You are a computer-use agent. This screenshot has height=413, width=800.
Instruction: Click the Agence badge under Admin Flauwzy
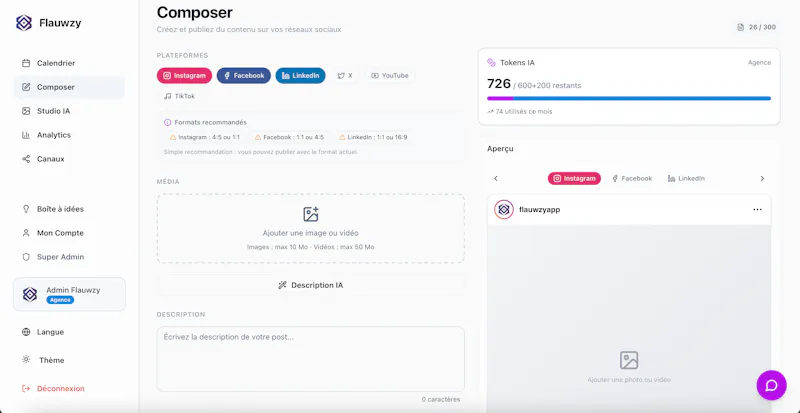[x=60, y=300]
